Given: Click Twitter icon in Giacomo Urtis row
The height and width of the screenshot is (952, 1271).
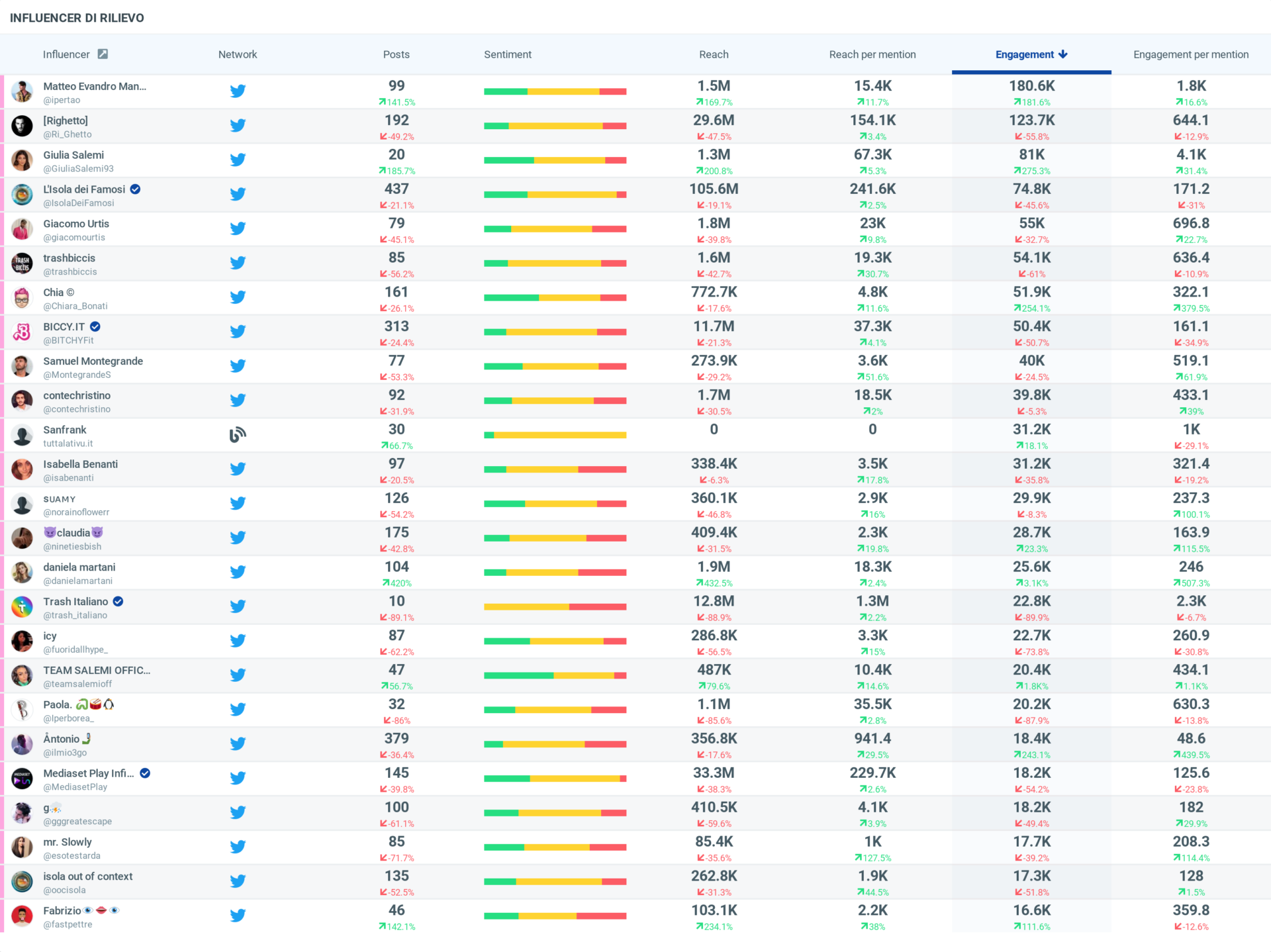Looking at the screenshot, I should pos(238,229).
